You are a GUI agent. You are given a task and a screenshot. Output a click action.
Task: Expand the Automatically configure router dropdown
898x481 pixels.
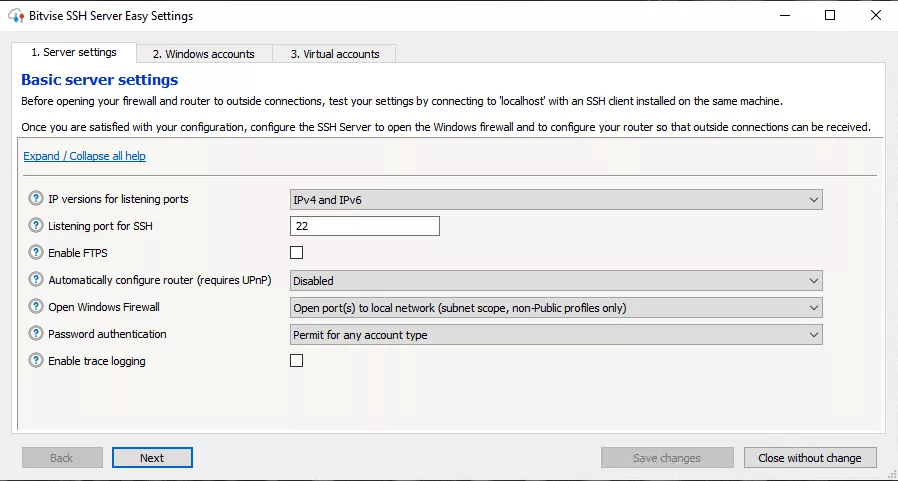556,281
